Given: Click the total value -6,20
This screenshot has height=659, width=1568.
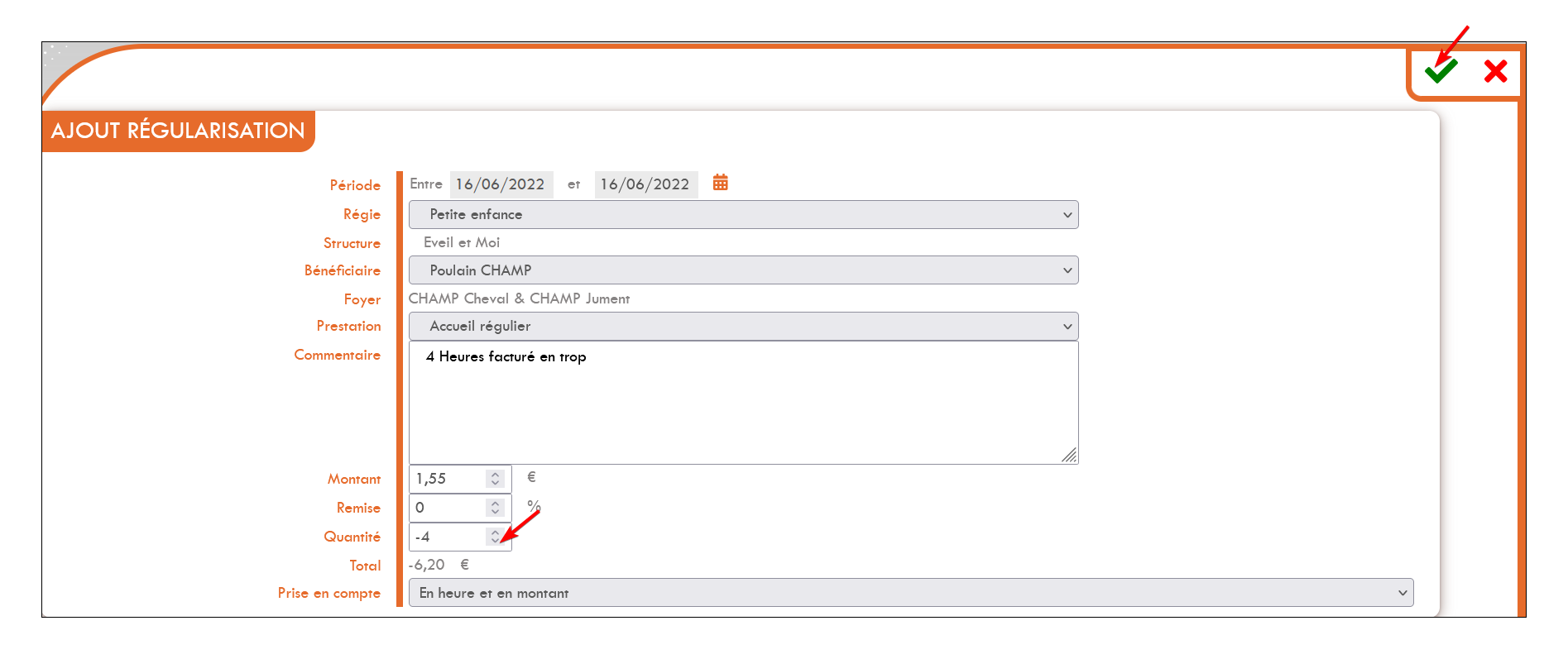Looking at the screenshot, I should click(427, 565).
